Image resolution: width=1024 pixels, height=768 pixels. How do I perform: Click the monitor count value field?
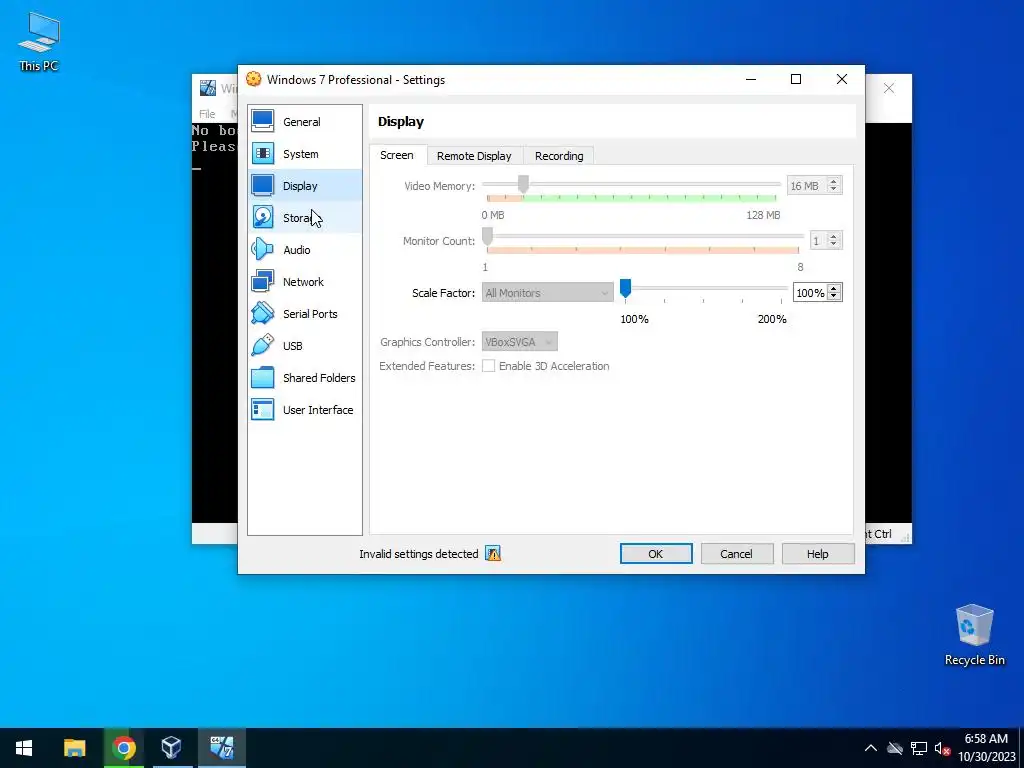click(818, 240)
